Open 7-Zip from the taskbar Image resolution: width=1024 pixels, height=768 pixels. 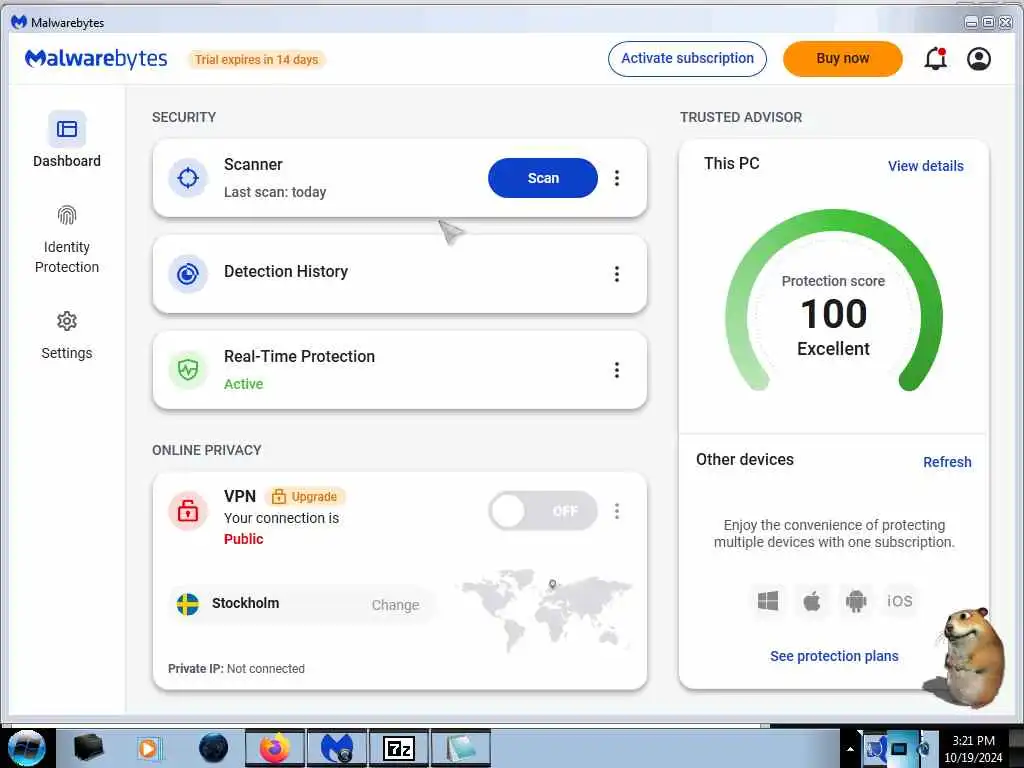pyautogui.click(x=398, y=748)
